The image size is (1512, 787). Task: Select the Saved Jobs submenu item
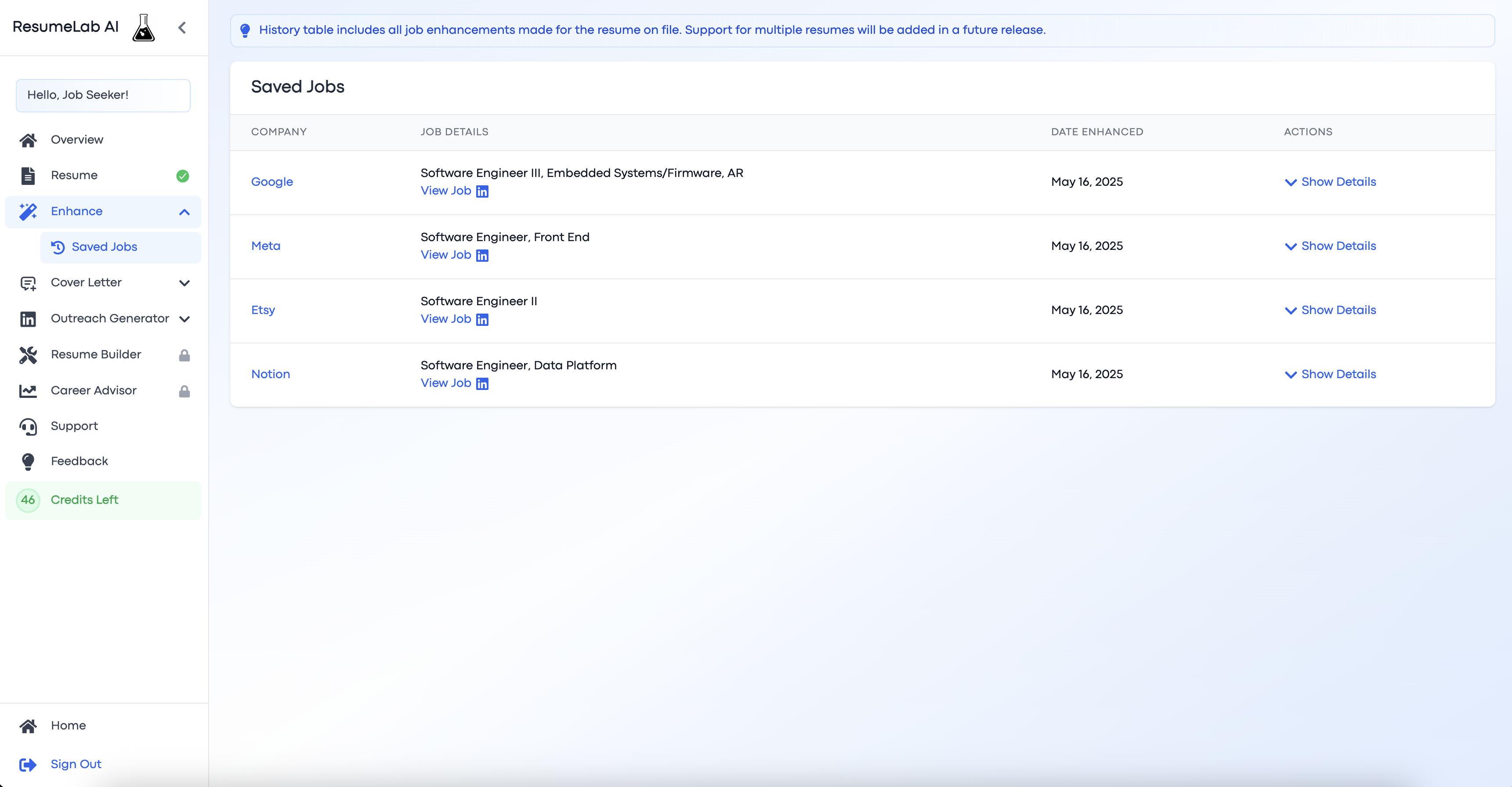click(x=105, y=247)
